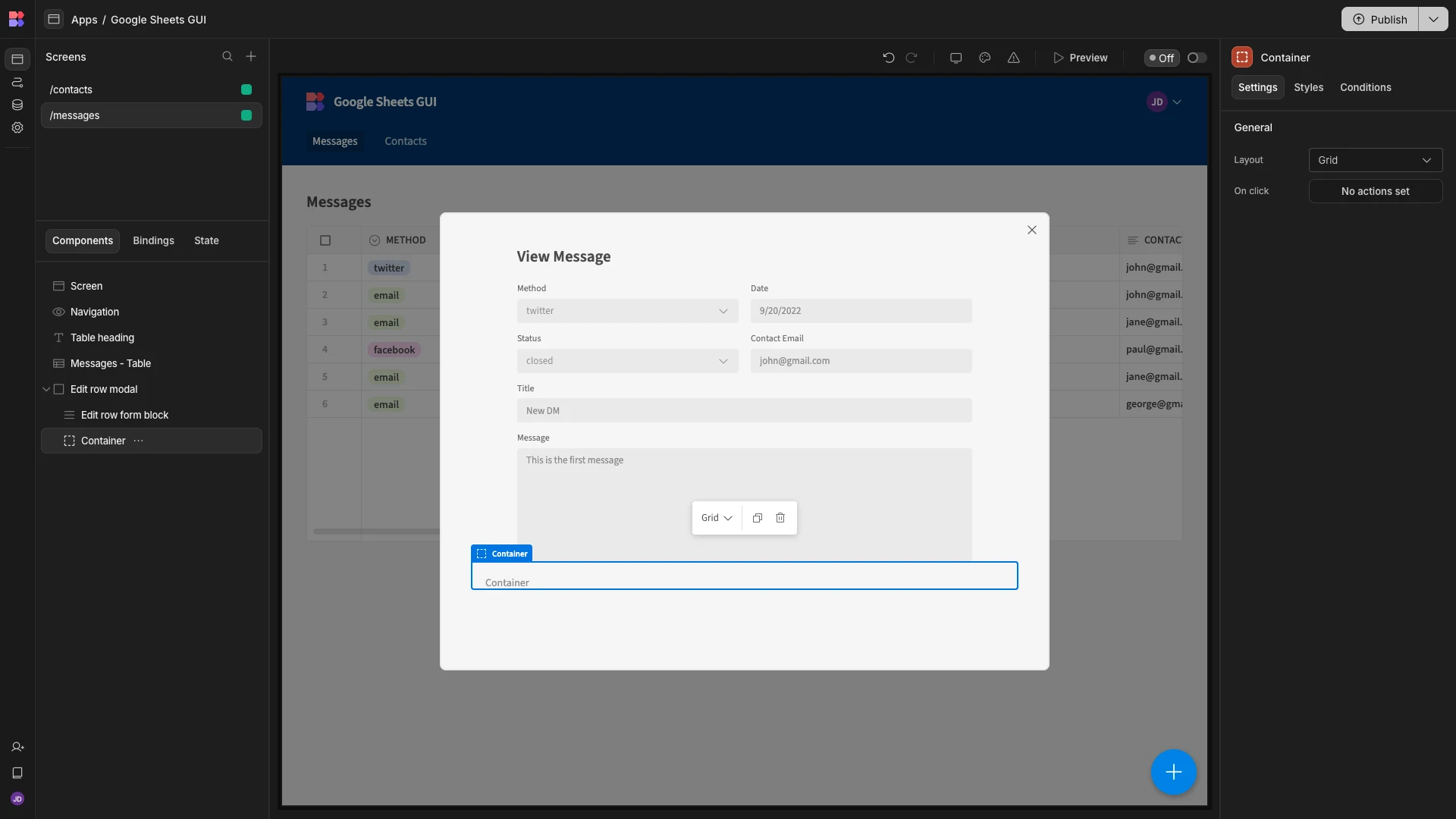Add a new screen with plus icon
This screenshot has width=1456, height=819.
point(251,57)
